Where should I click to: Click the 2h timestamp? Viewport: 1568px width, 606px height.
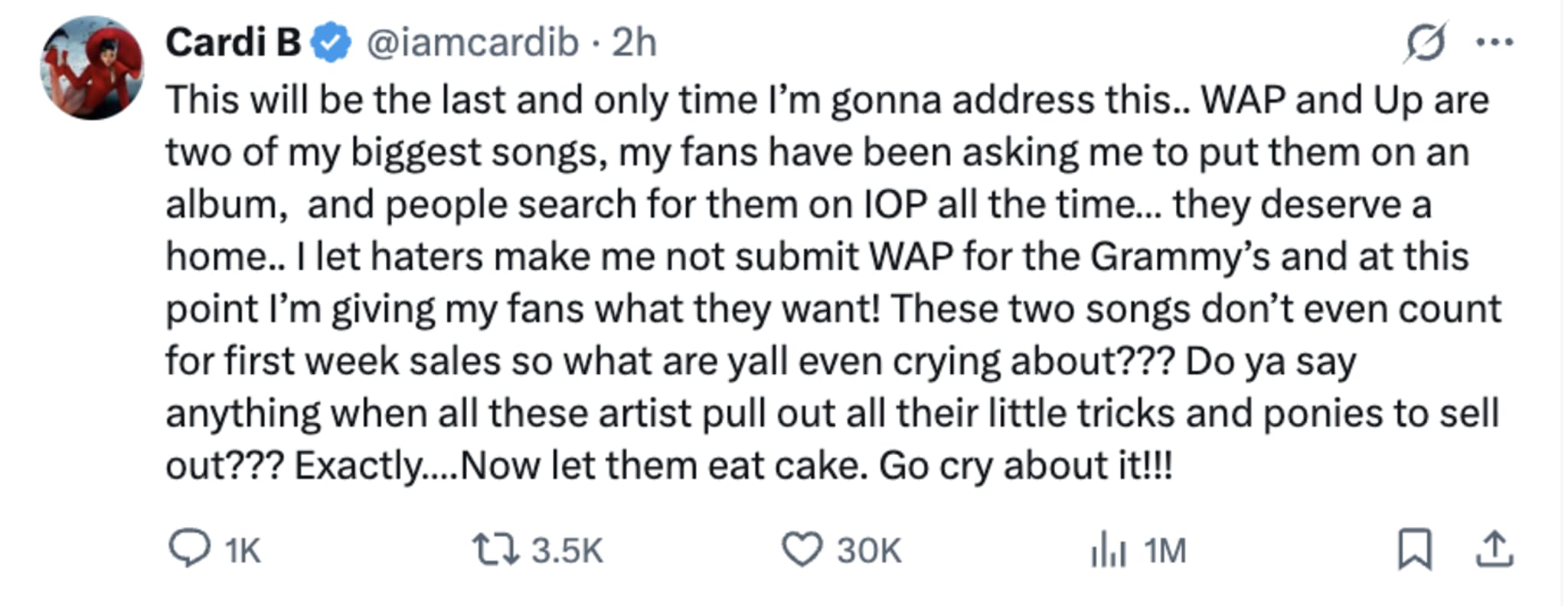coord(634,43)
